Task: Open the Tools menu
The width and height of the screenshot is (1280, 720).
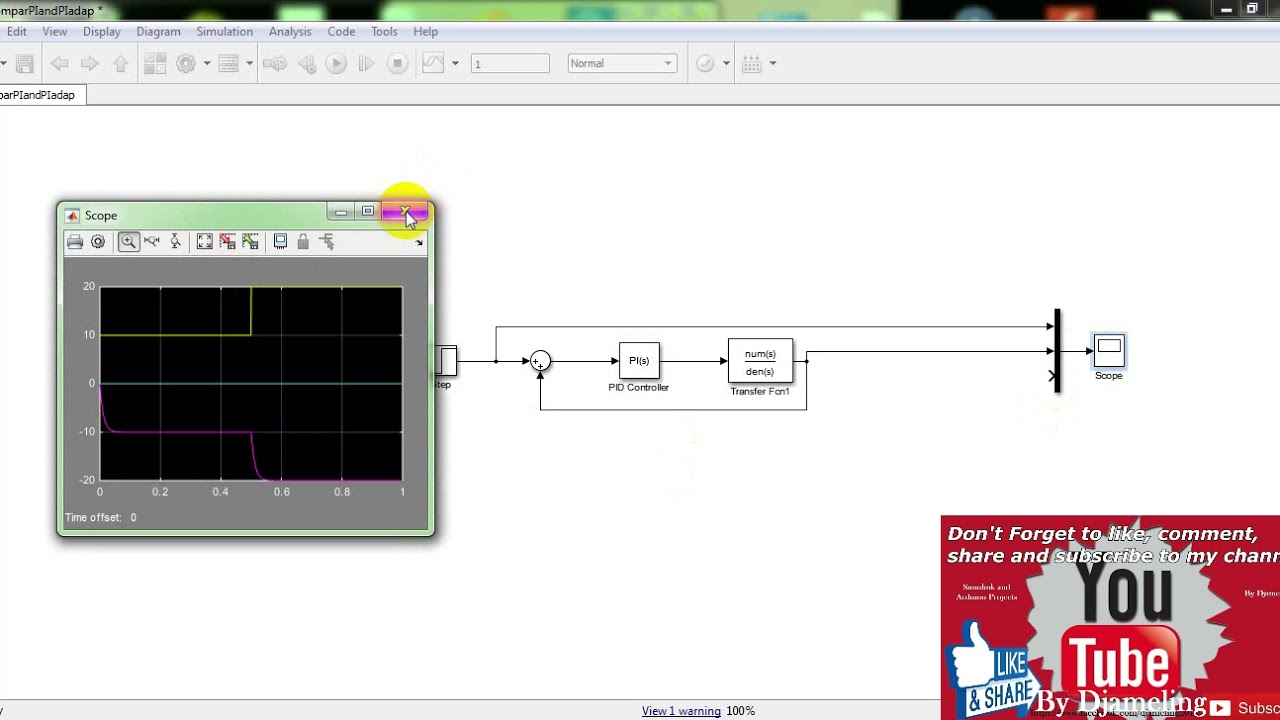Action: pyautogui.click(x=384, y=31)
